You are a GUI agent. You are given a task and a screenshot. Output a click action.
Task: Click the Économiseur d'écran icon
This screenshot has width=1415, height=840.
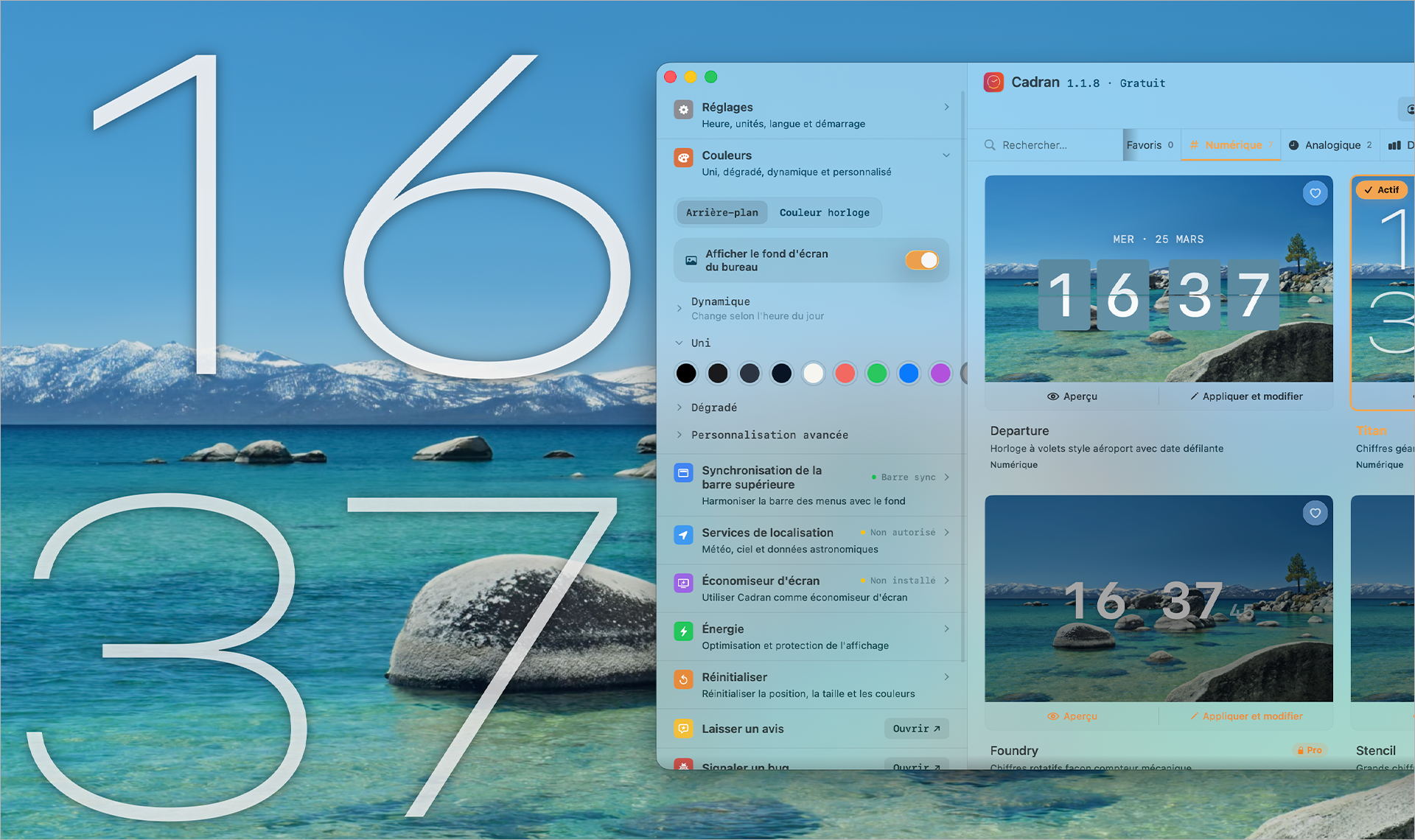click(x=683, y=582)
